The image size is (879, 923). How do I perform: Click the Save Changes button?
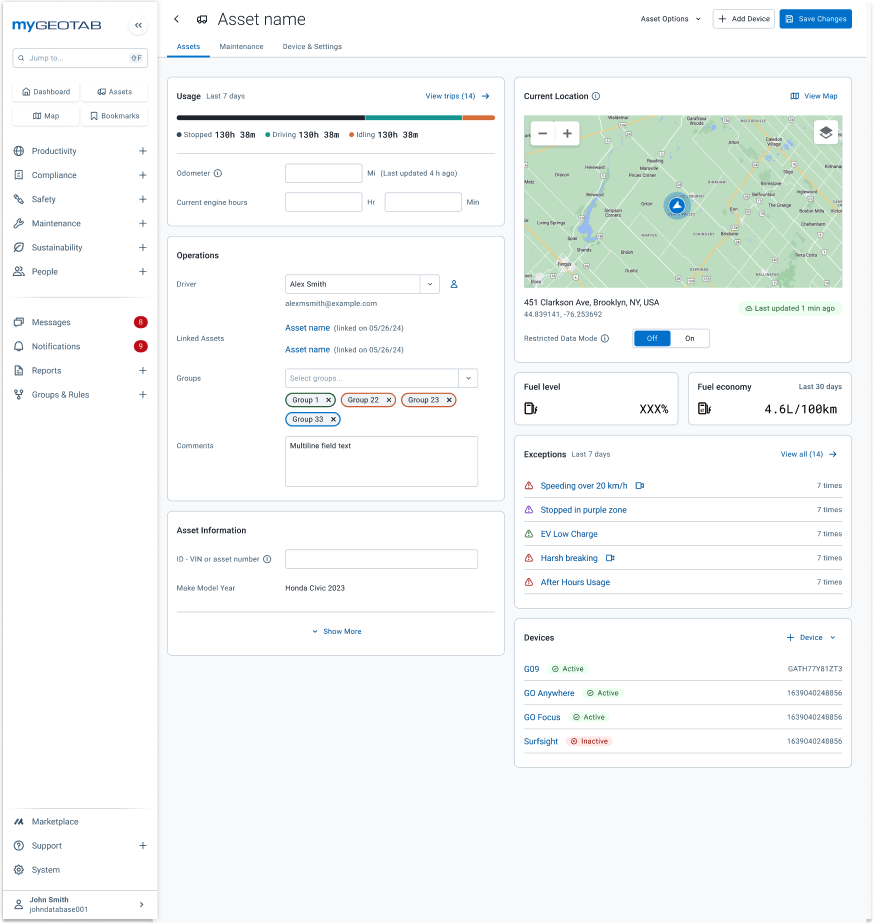pyautogui.click(x=817, y=18)
